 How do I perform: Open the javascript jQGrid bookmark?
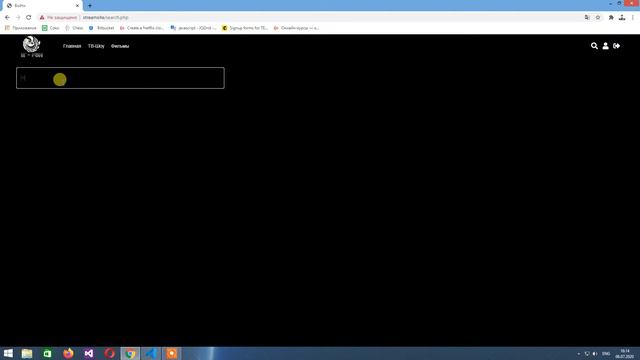tap(193, 28)
